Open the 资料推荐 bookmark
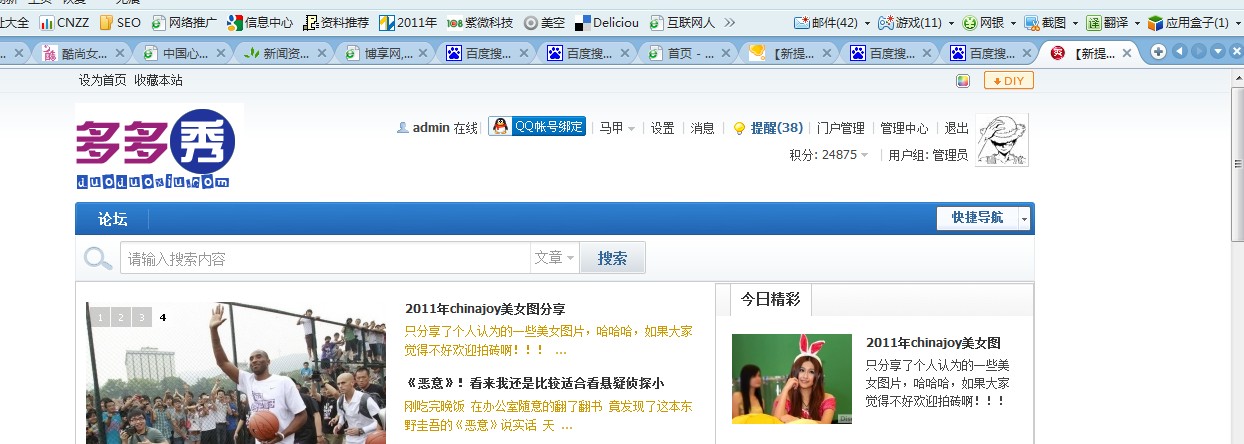Viewport: 1244px width, 444px height. [x=336, y=21]
